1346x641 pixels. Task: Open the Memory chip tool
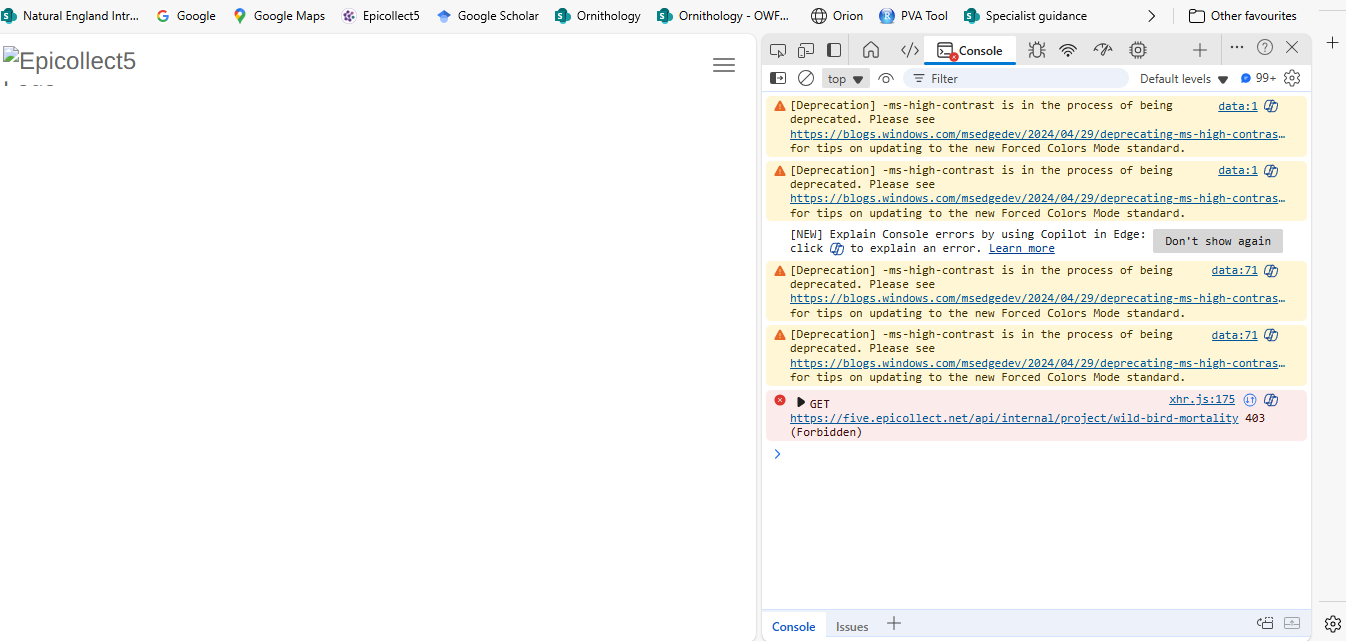pyautogui.click(x=1138, y=50)
